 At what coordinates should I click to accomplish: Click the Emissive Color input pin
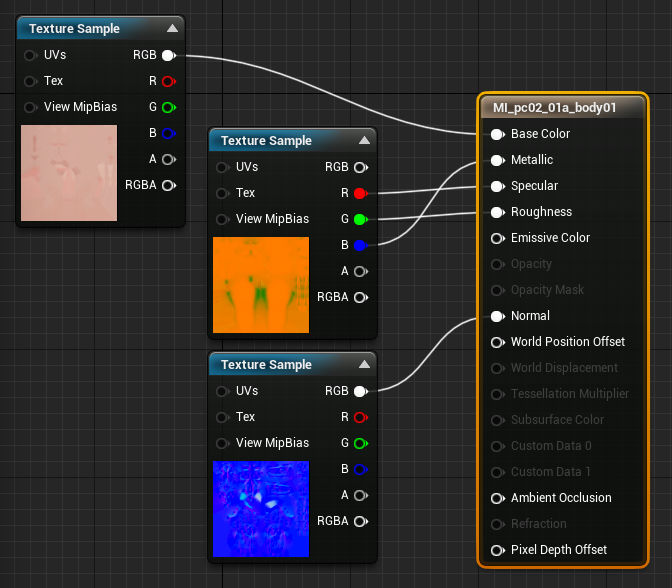tap(498, 238)
